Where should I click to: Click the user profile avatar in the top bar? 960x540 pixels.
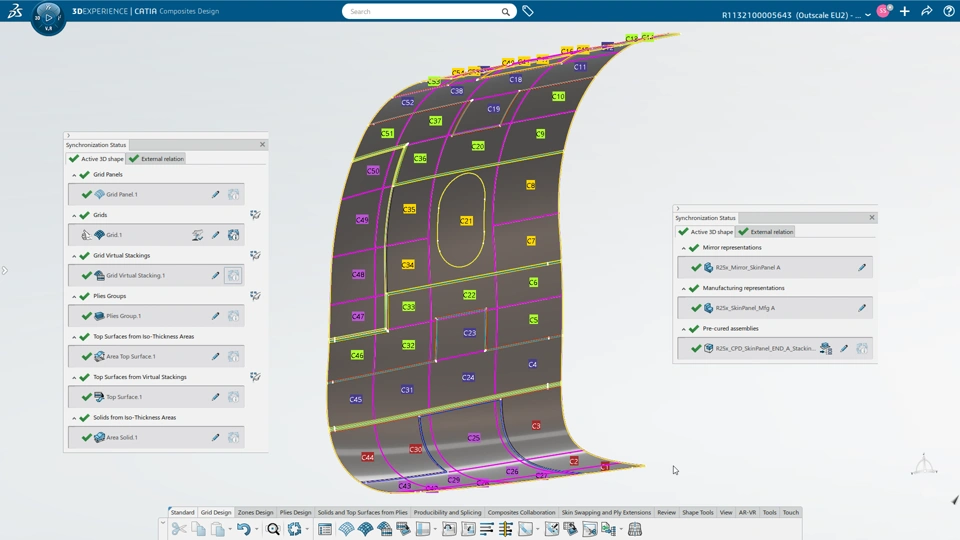coord(883,11)
